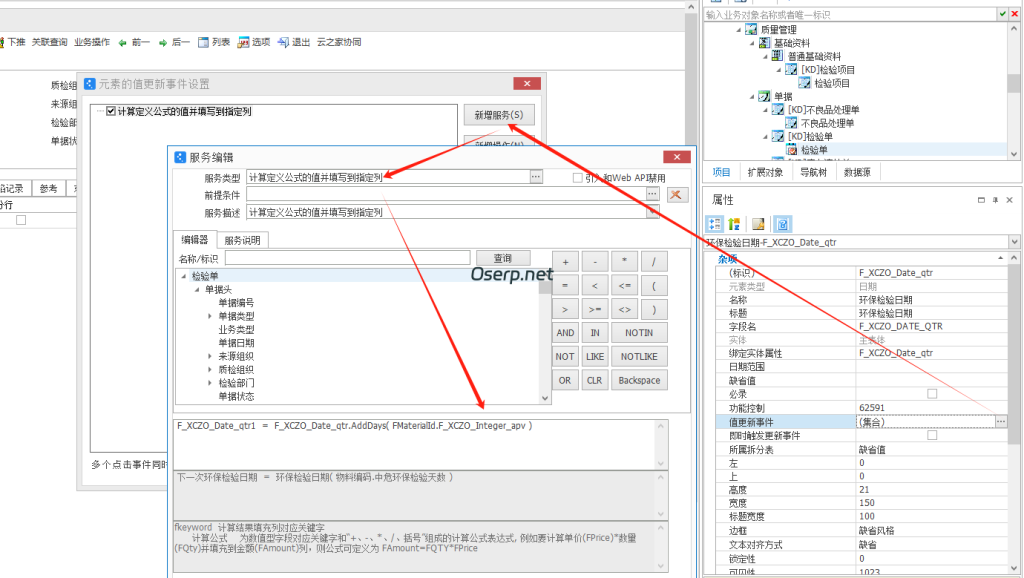Check the 即刻触发更新事件 checkbox
1024x578 pixels.
tap(932, 434)
